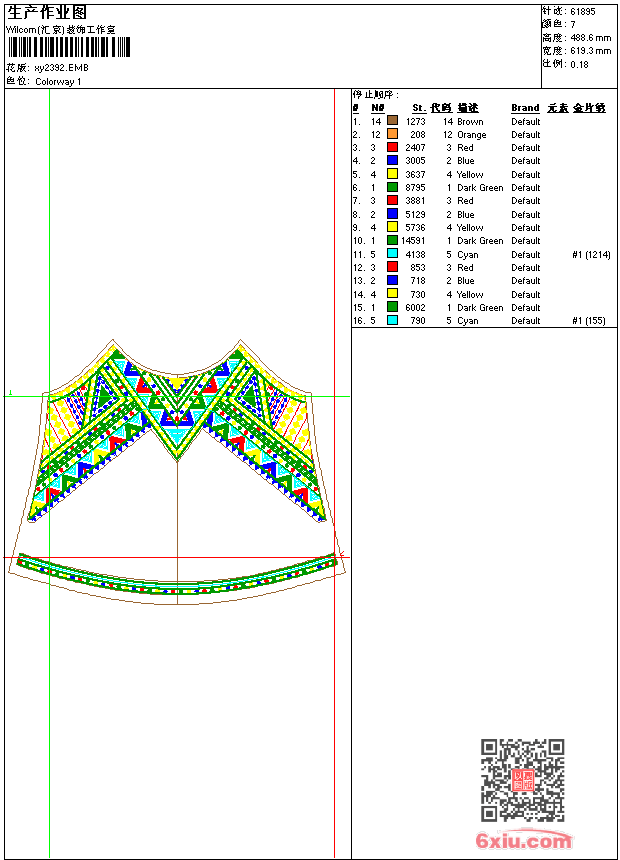Select the sequin value '#1 (1214)'

pyautogui.click(x=591, y=254)
